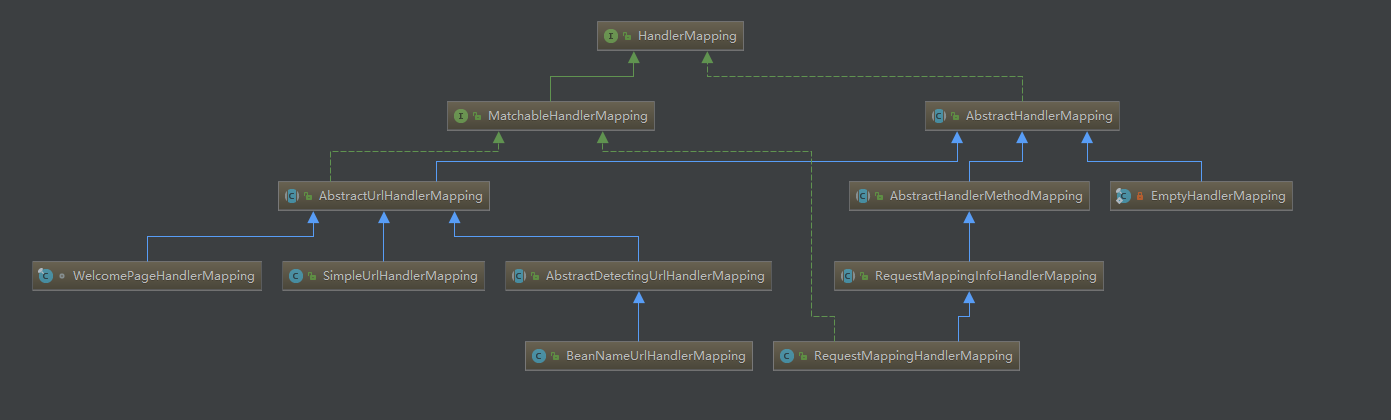Click the package-private dot icon beside WelcomePageHandlerMapping
1391x420 pixels.
pos(61,276)
